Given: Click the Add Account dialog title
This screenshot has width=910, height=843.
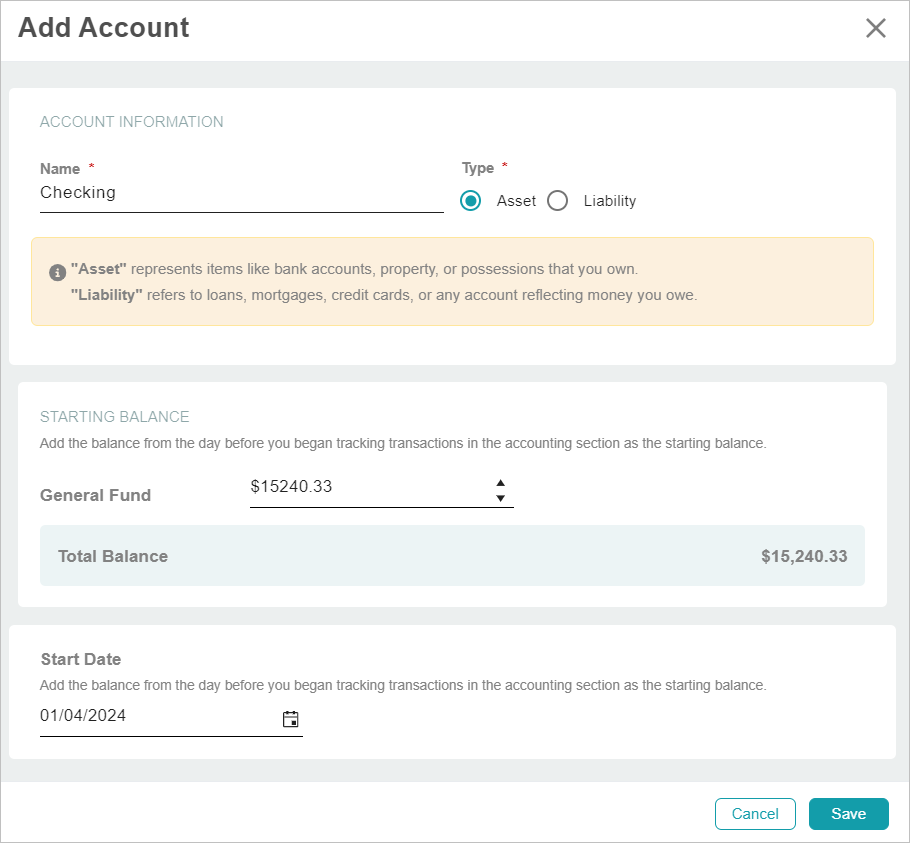Looking at the screenshot, I should (x=103, y=27).
